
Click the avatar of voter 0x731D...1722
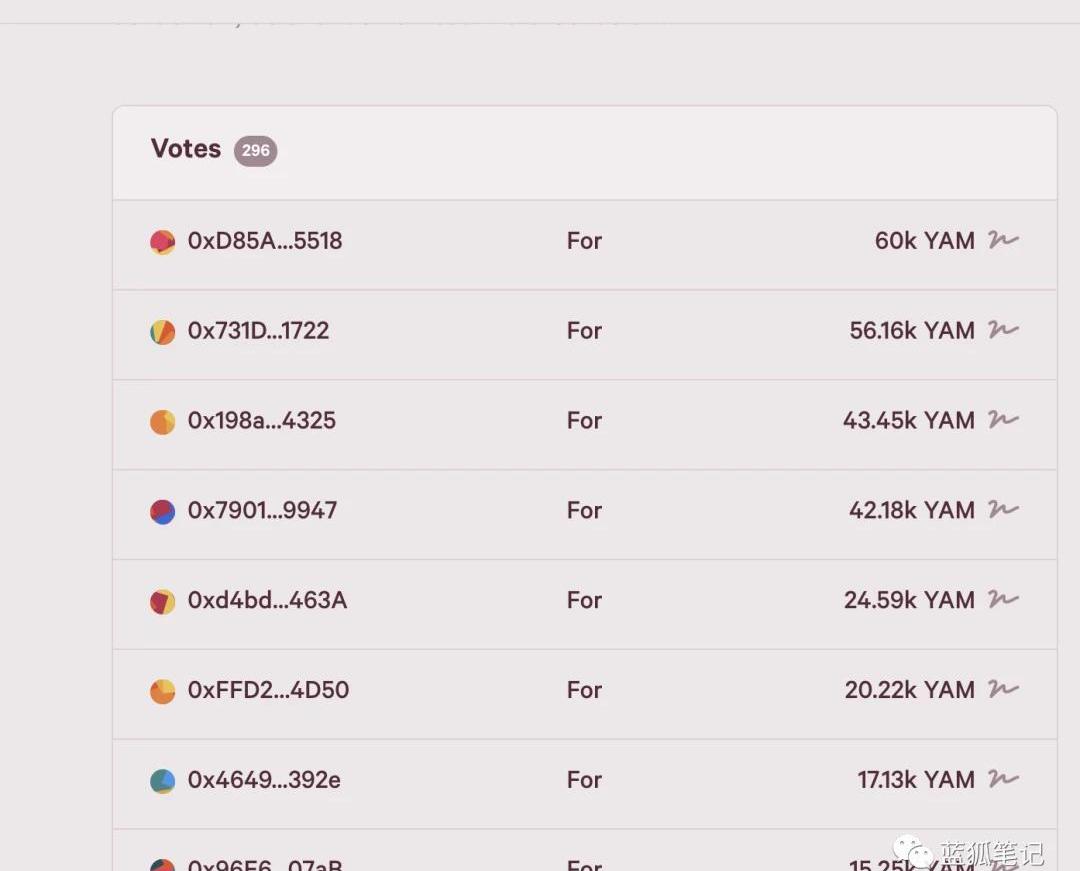(x=163, y=332)
